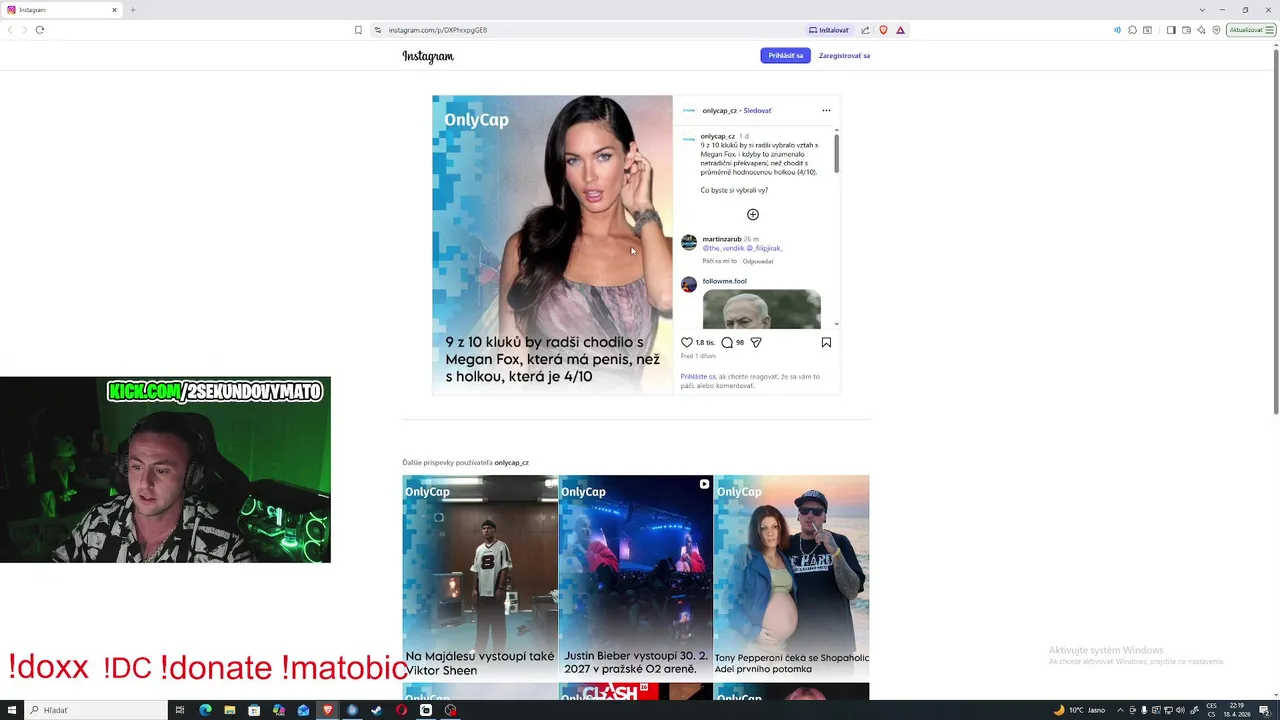Click Inštalovať app button
The height and width of the screenshot is (720, 1280).
(x=829, y=30)
